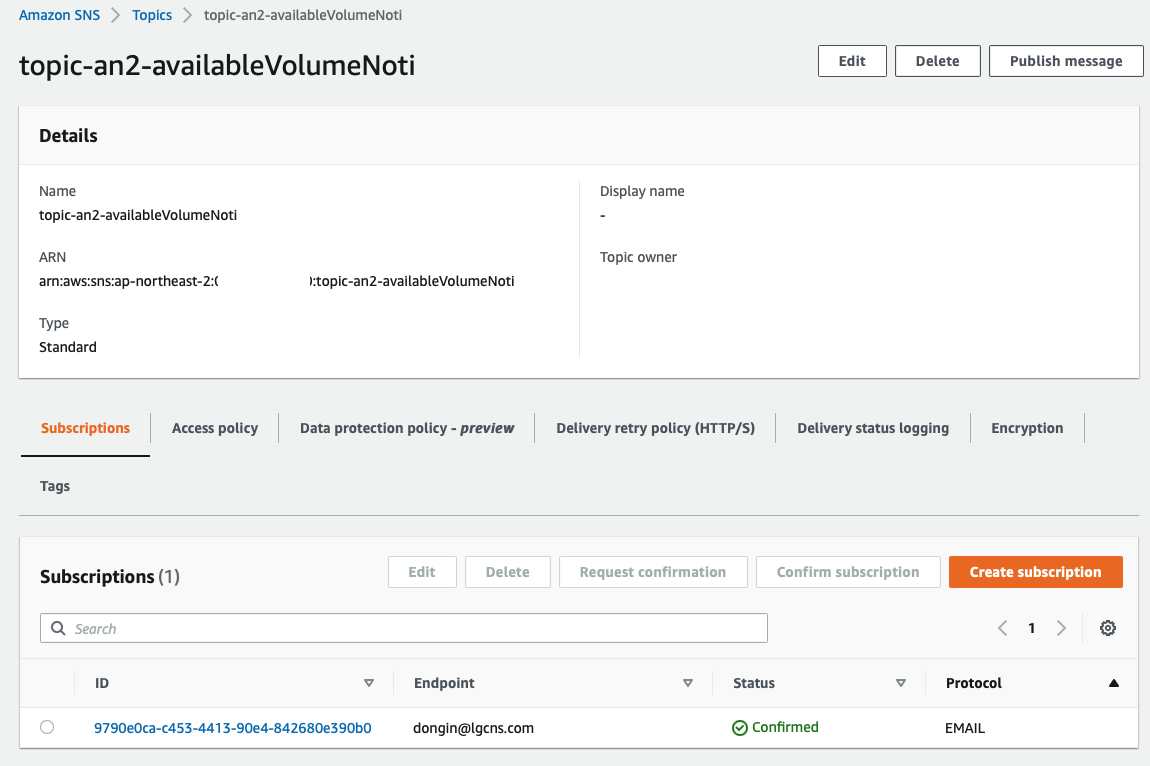Navigate to Topics breadcrumb link
The height and width of the screenshot is (766, 1150).
(152, 15)
